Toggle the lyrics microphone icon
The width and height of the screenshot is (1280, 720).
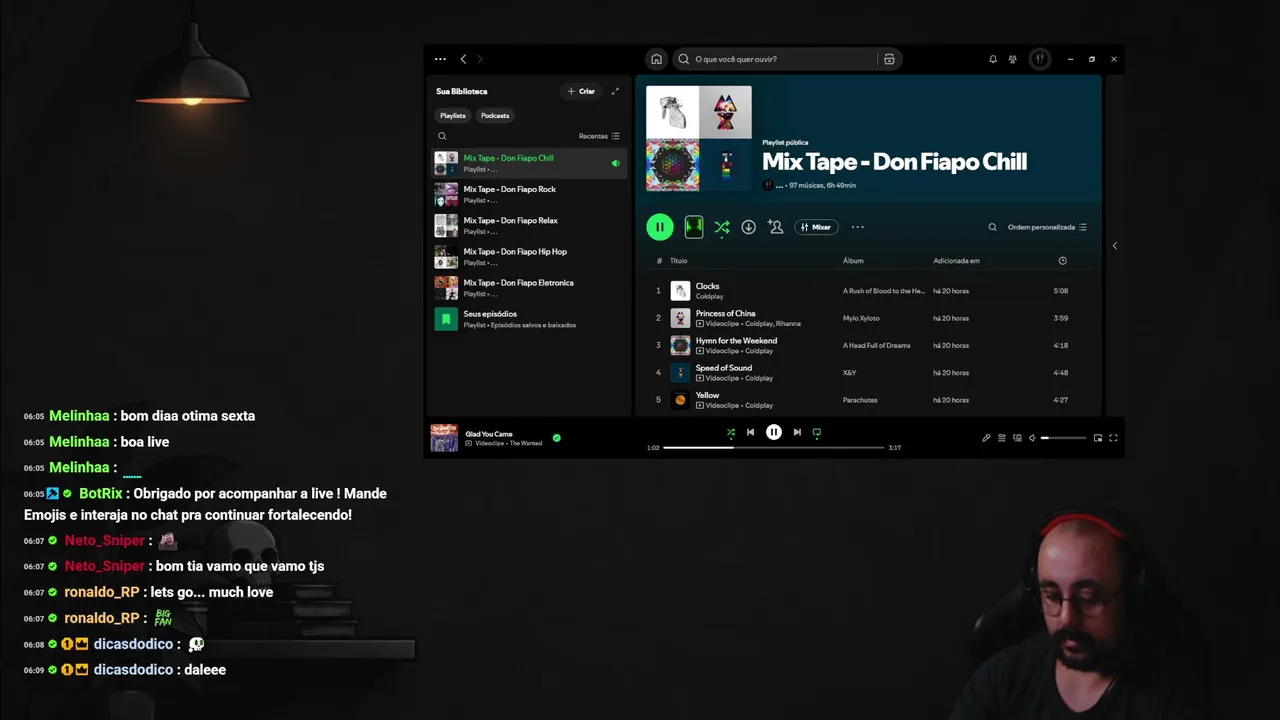pyautogui.click(x=986, y=438)
